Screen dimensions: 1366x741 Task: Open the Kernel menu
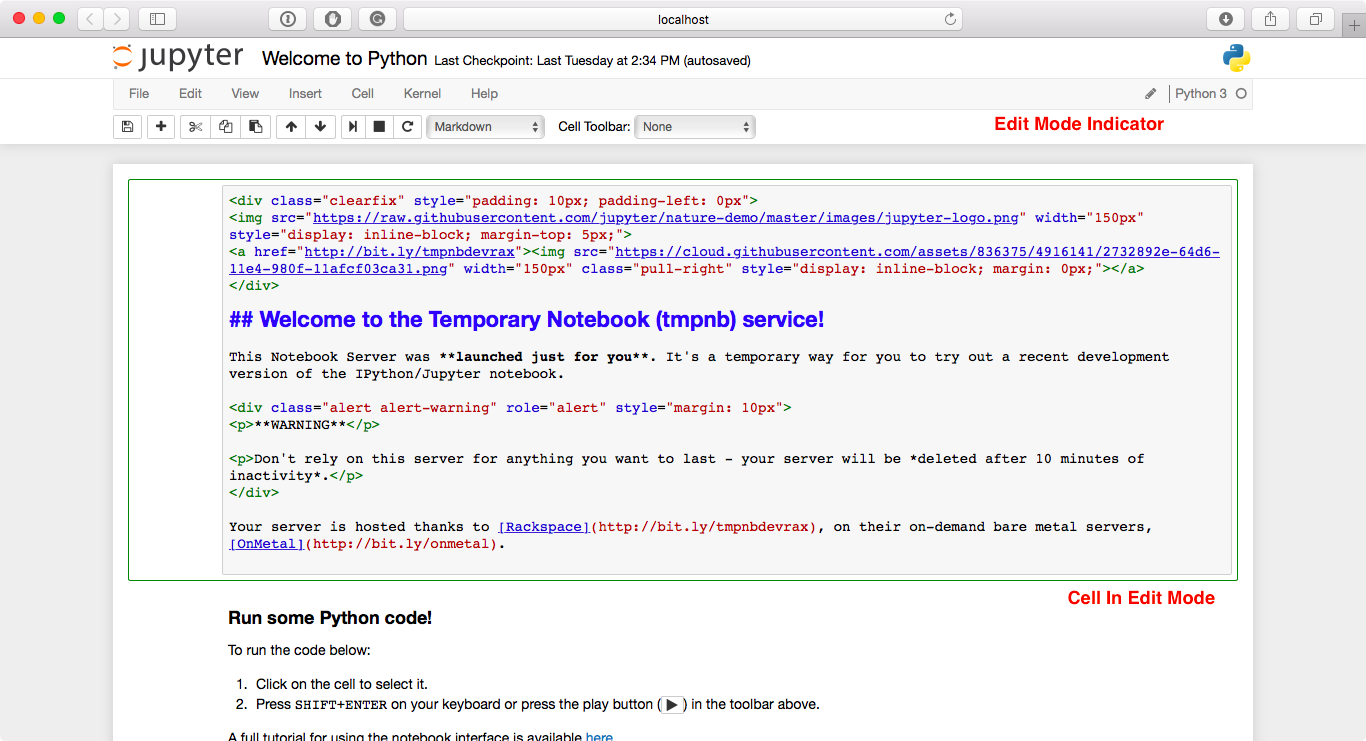tap(422, 94)
